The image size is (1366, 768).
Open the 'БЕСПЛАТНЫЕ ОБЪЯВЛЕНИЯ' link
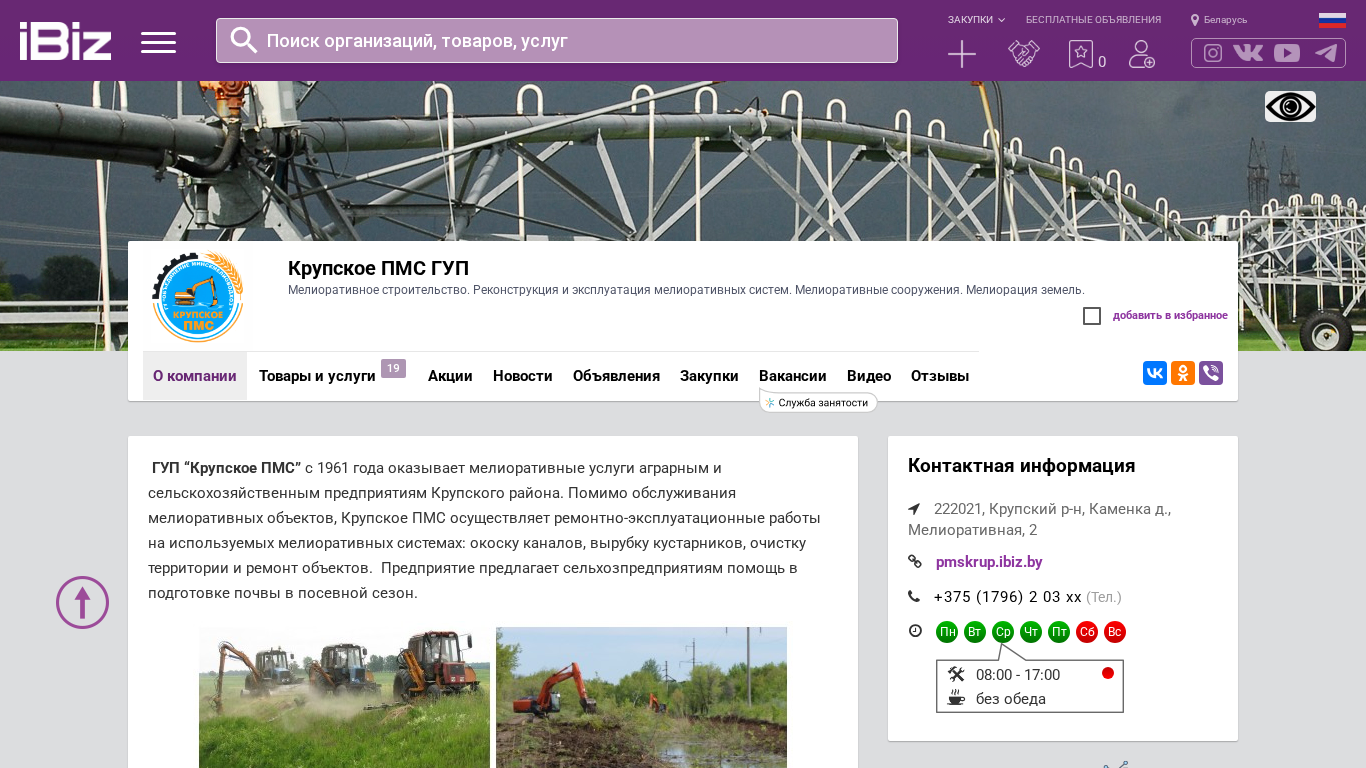pos(1093,20)
